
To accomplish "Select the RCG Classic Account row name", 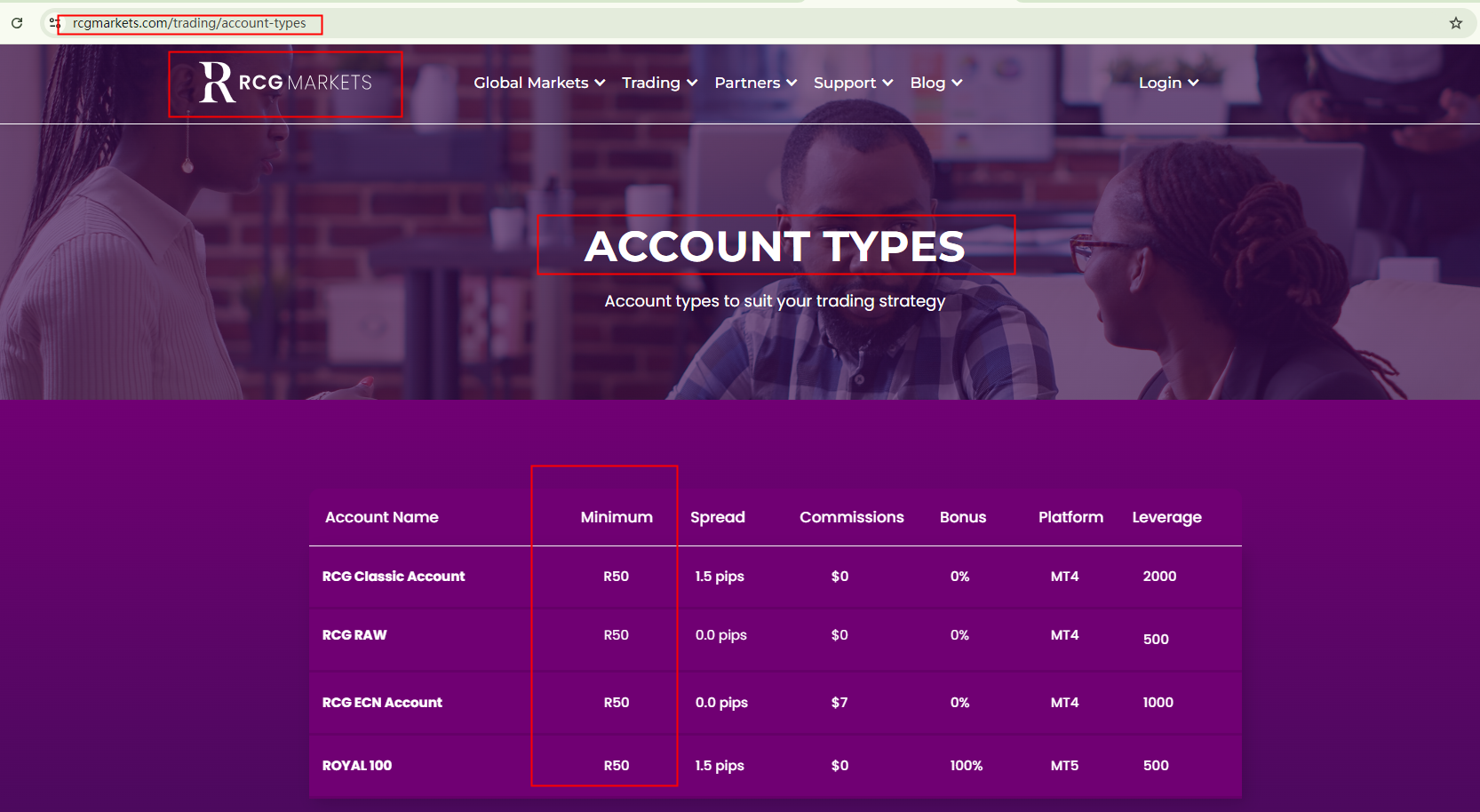I will tap(393, 576).
